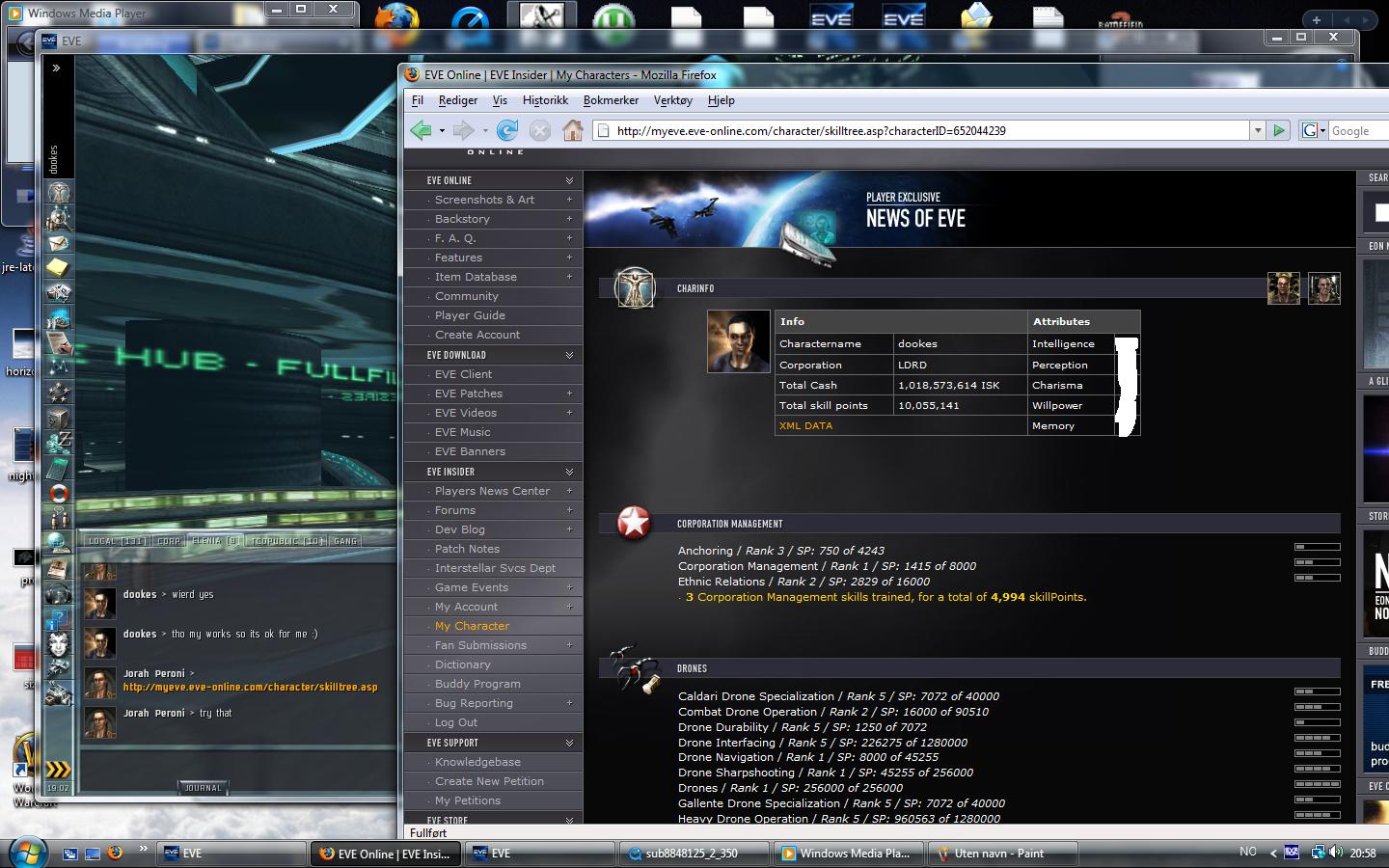Image resolution: width=1389 pixels, height=868 pixels.
Task: Expand the Item Database submenu plus
Action: click(x=569, y=277)
